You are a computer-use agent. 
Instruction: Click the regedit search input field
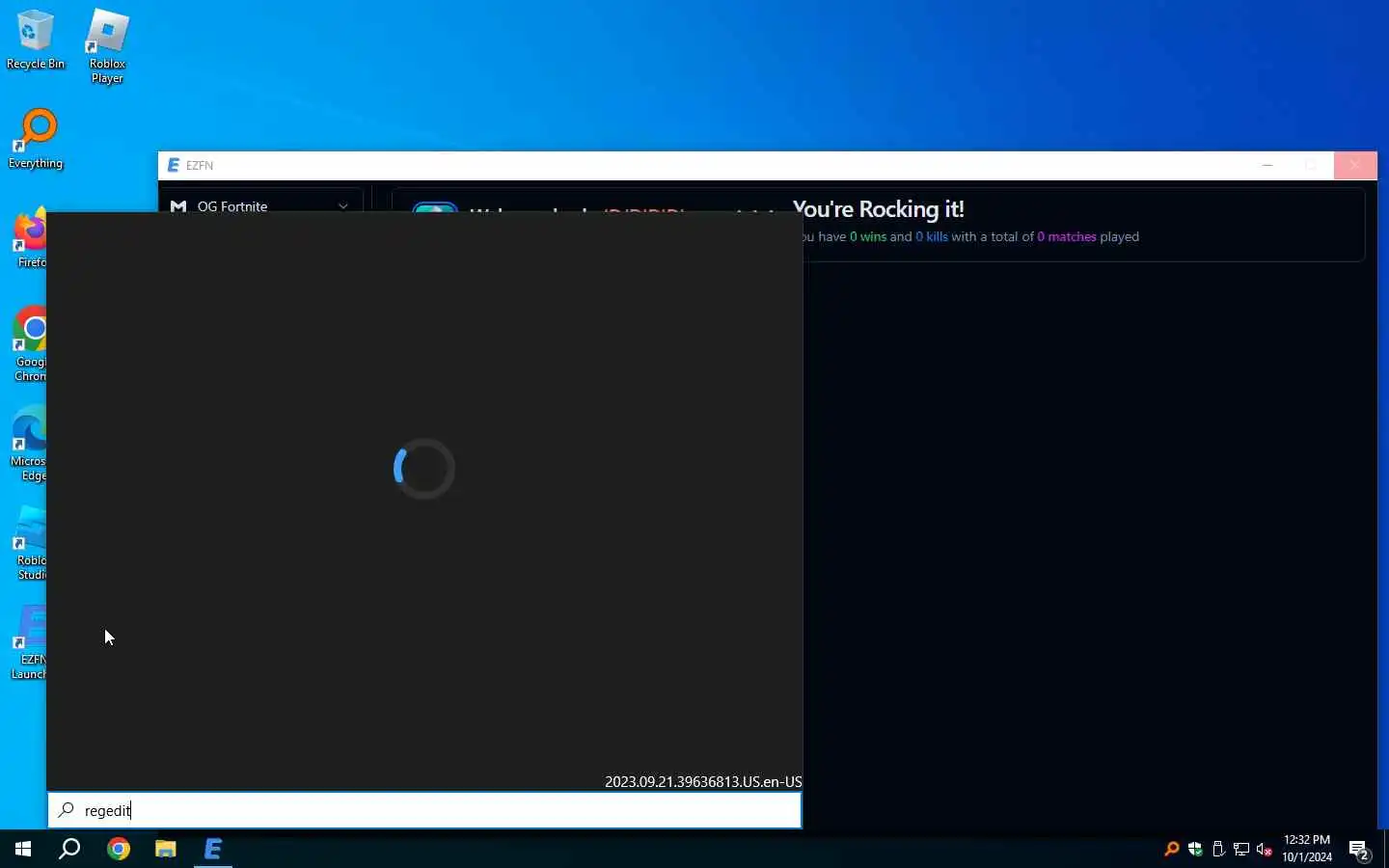click(x=424, y=811)
